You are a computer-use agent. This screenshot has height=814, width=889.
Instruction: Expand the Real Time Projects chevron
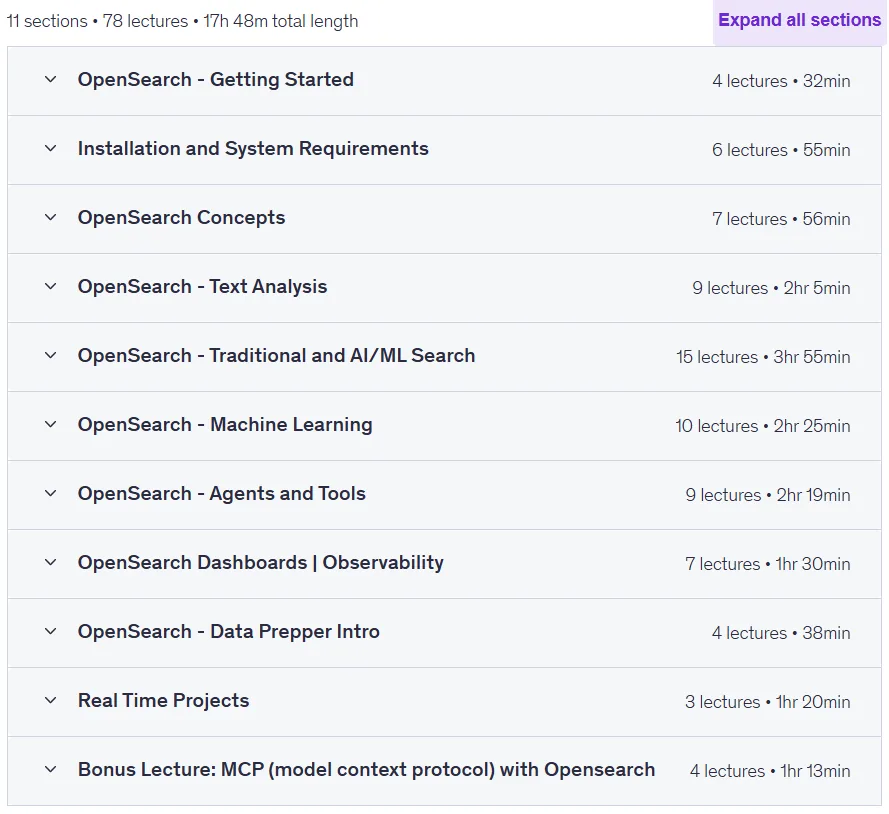pos(50,701)
